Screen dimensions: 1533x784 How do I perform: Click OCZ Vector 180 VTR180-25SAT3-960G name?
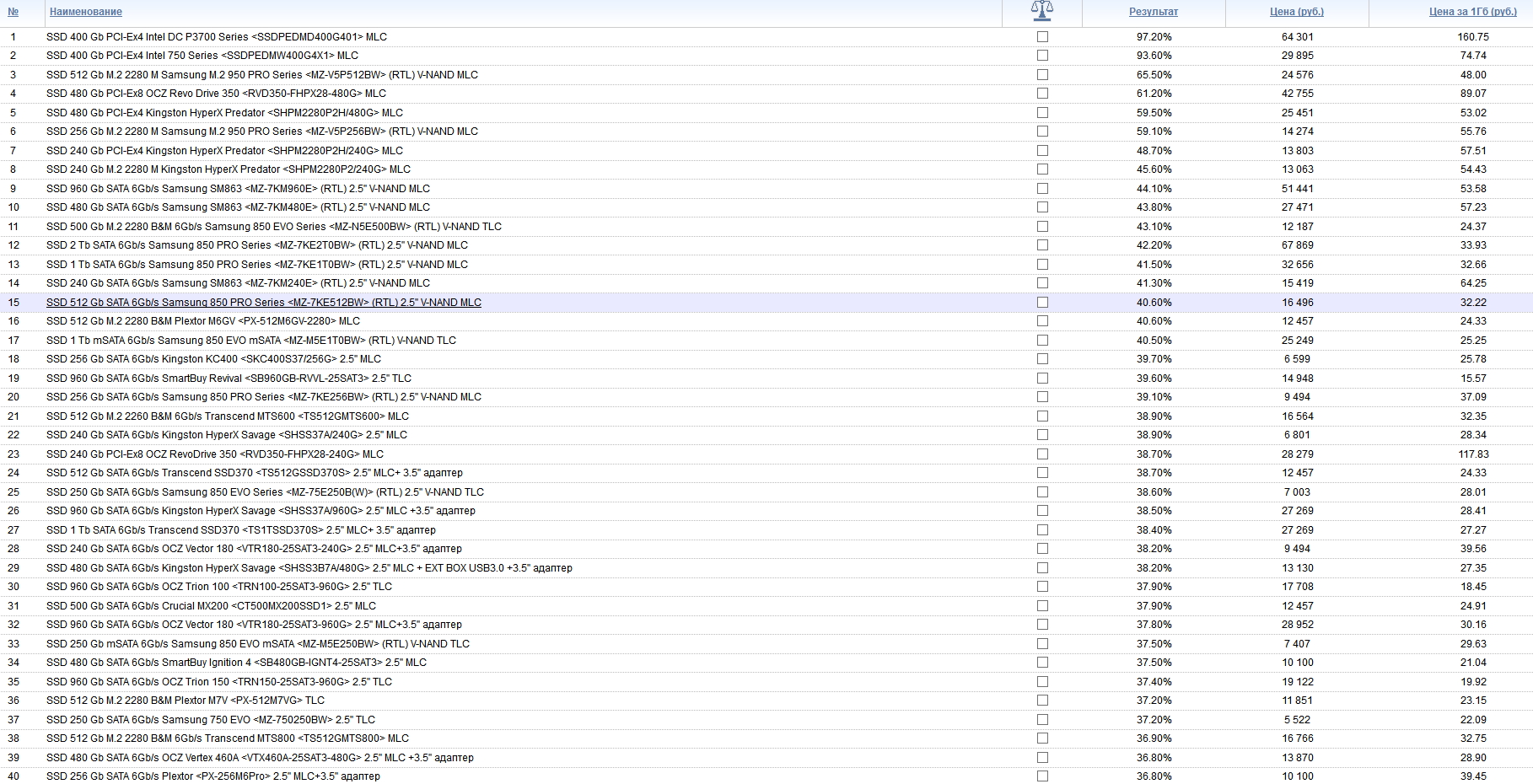click(254, 625)
